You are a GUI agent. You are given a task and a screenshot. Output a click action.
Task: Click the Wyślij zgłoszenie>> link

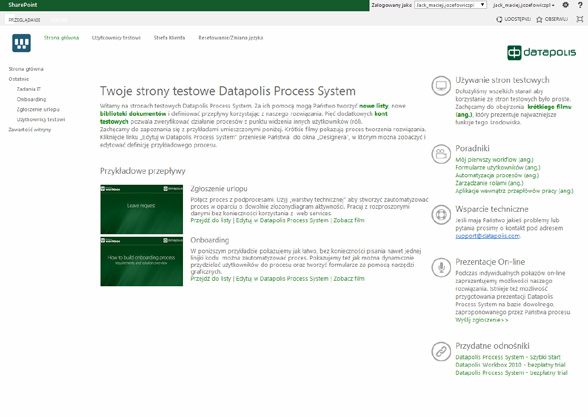click(482, 320)
